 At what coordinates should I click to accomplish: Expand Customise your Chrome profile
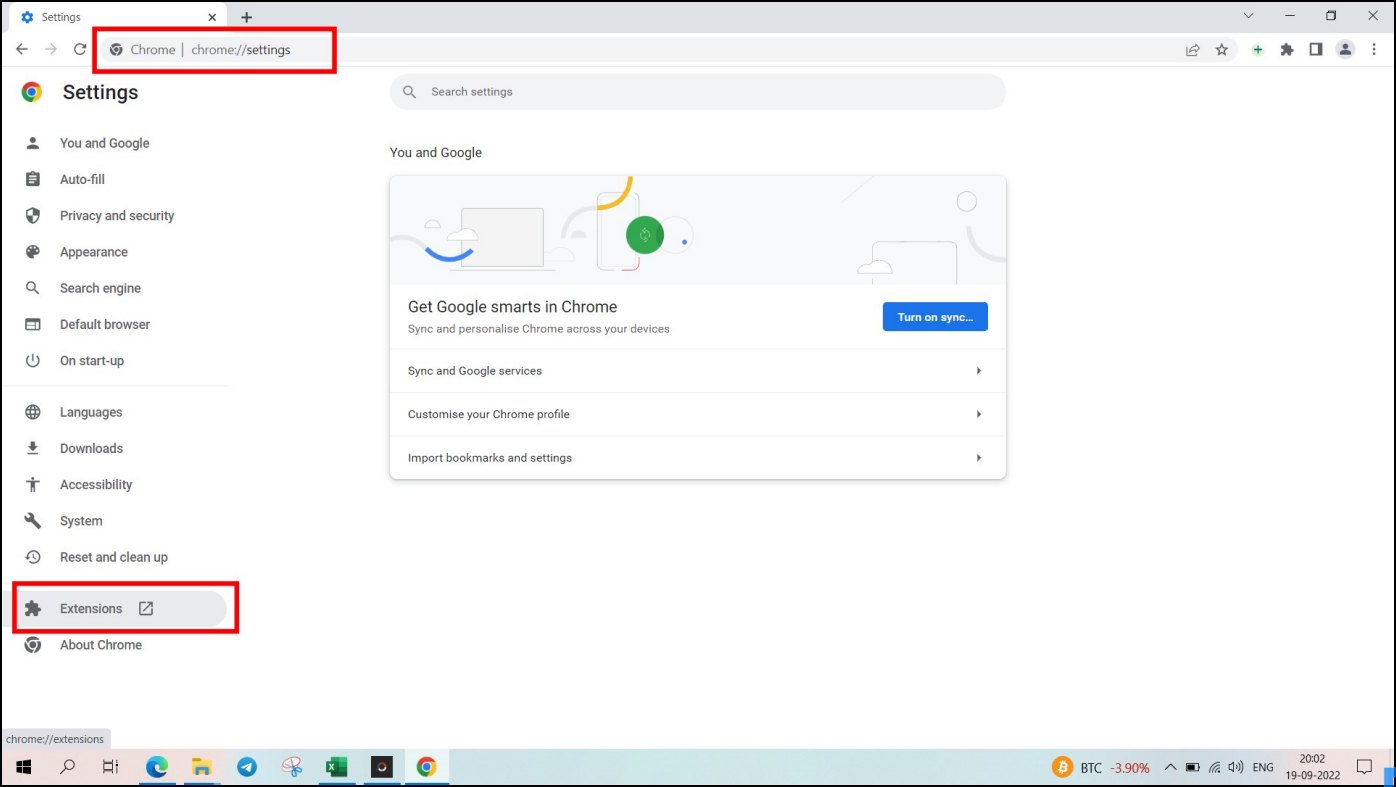698,414
